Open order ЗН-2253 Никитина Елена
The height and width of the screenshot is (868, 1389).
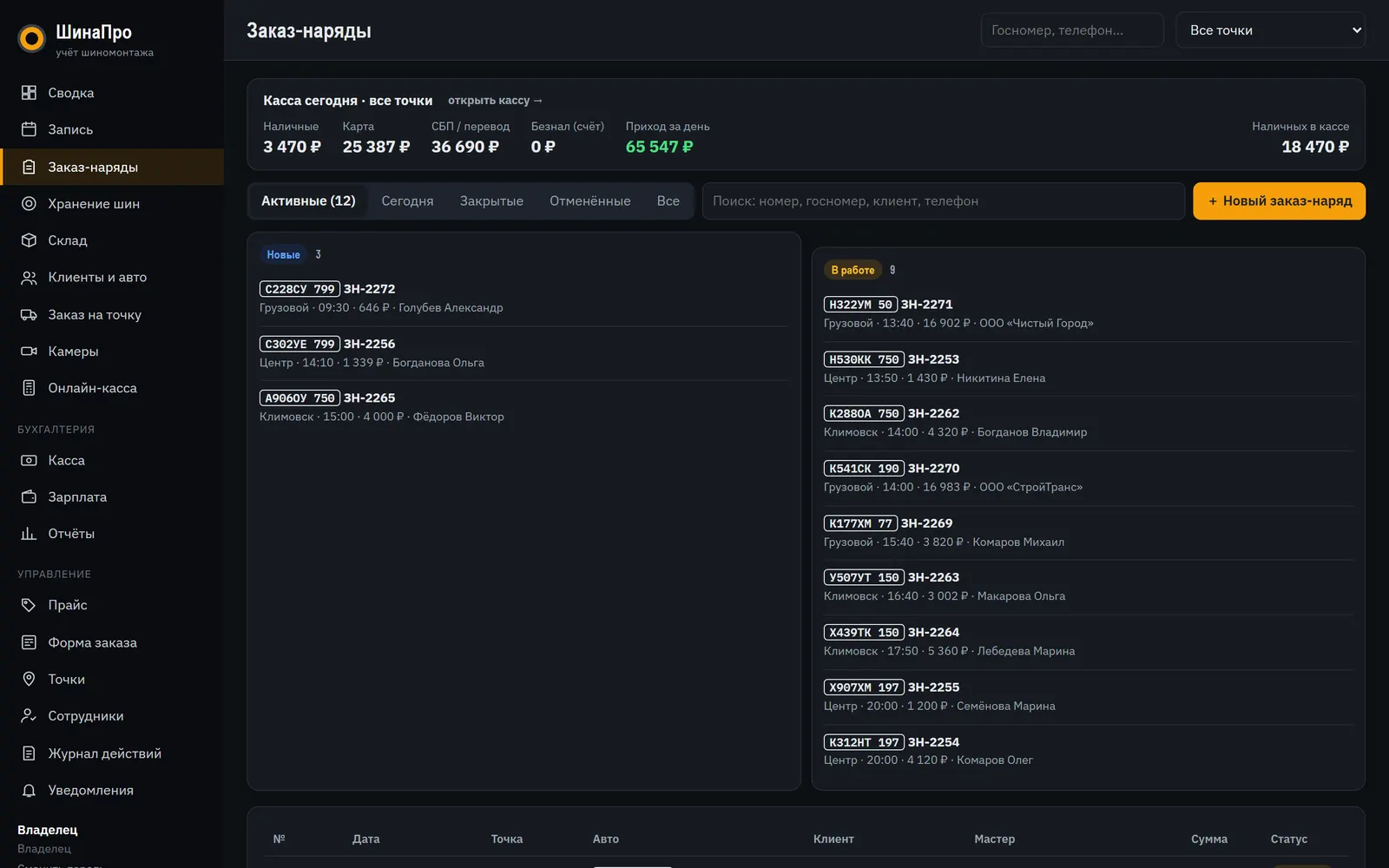(1088, 368)
